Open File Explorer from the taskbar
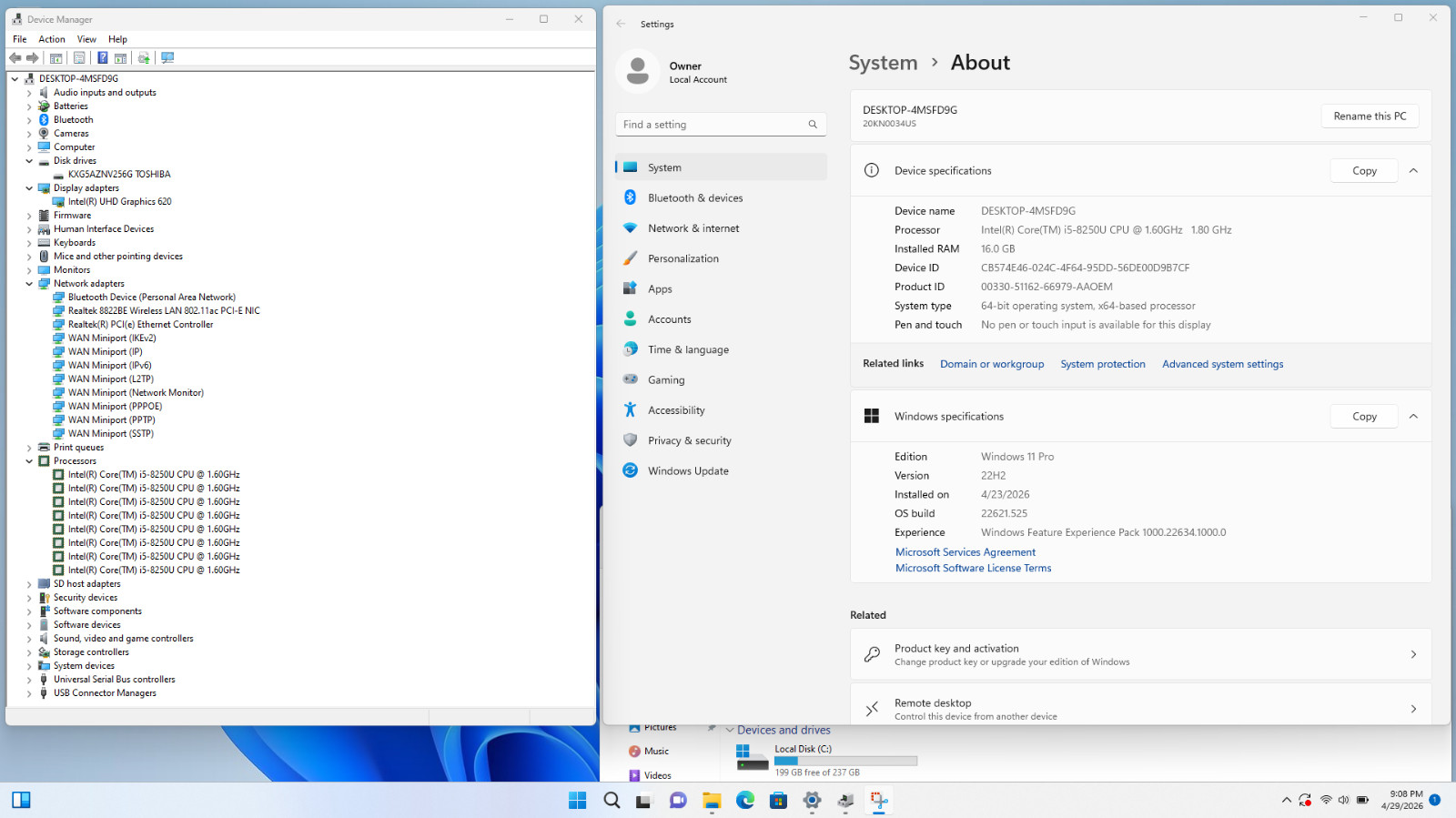Screen dimensions: 1456x818 [x=712, y=801]
